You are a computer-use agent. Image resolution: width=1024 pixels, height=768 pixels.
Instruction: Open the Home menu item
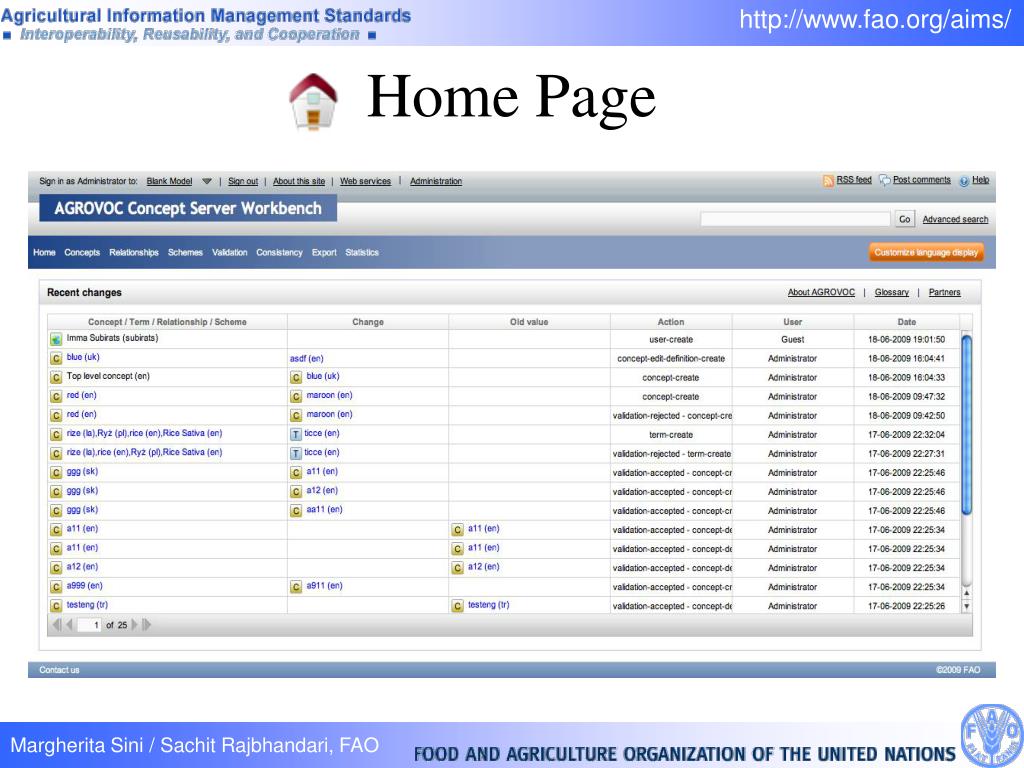point(44,253)
